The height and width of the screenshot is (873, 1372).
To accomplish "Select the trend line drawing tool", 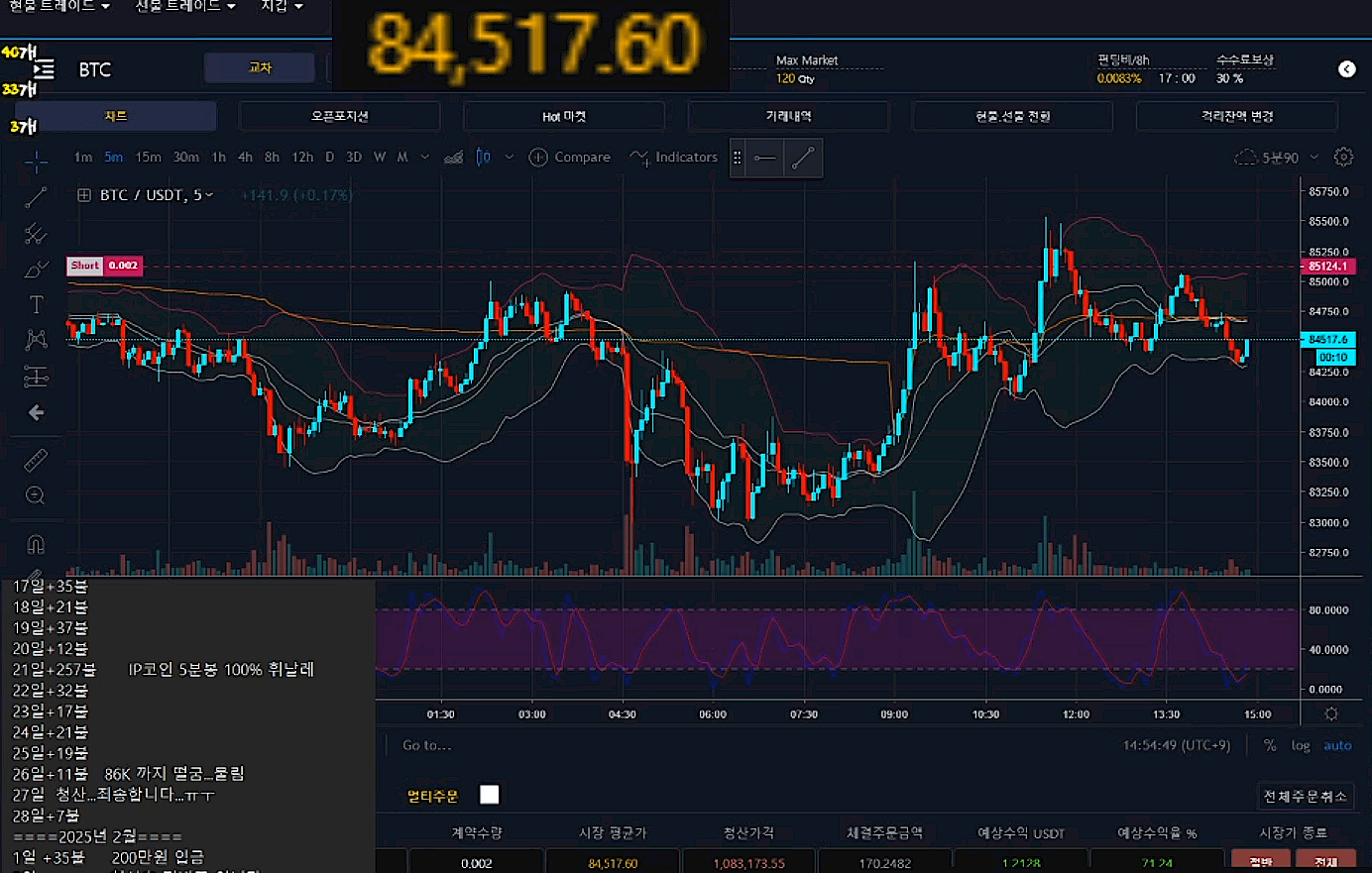I will pos(36,198).
